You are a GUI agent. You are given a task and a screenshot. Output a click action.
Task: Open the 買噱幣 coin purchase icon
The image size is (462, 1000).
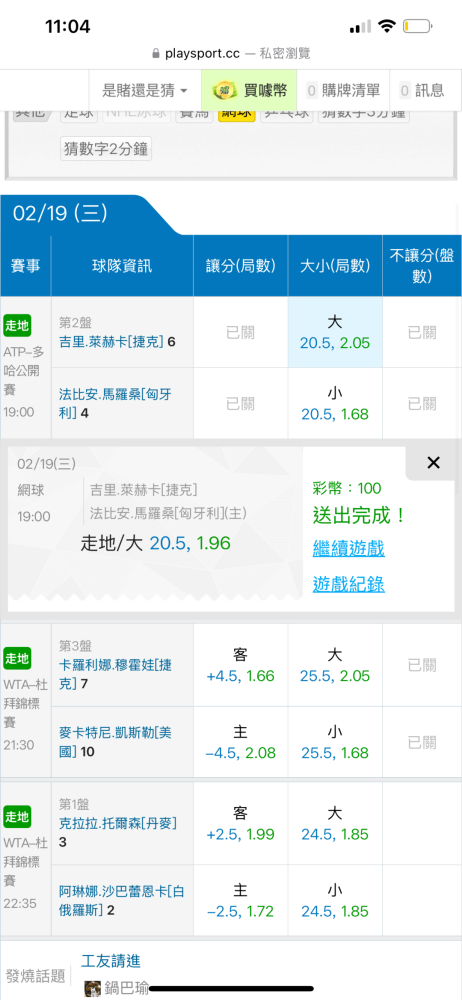point(249,91)
